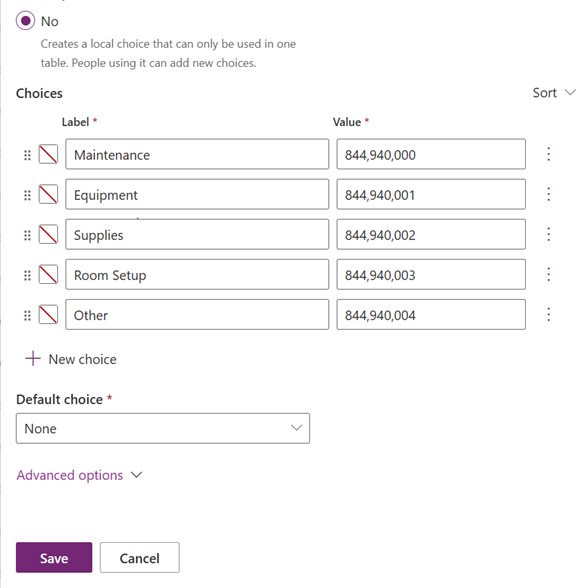Screen dimensions: 585x588
Task: Open more options for Other choice
Action: point(549,315)
